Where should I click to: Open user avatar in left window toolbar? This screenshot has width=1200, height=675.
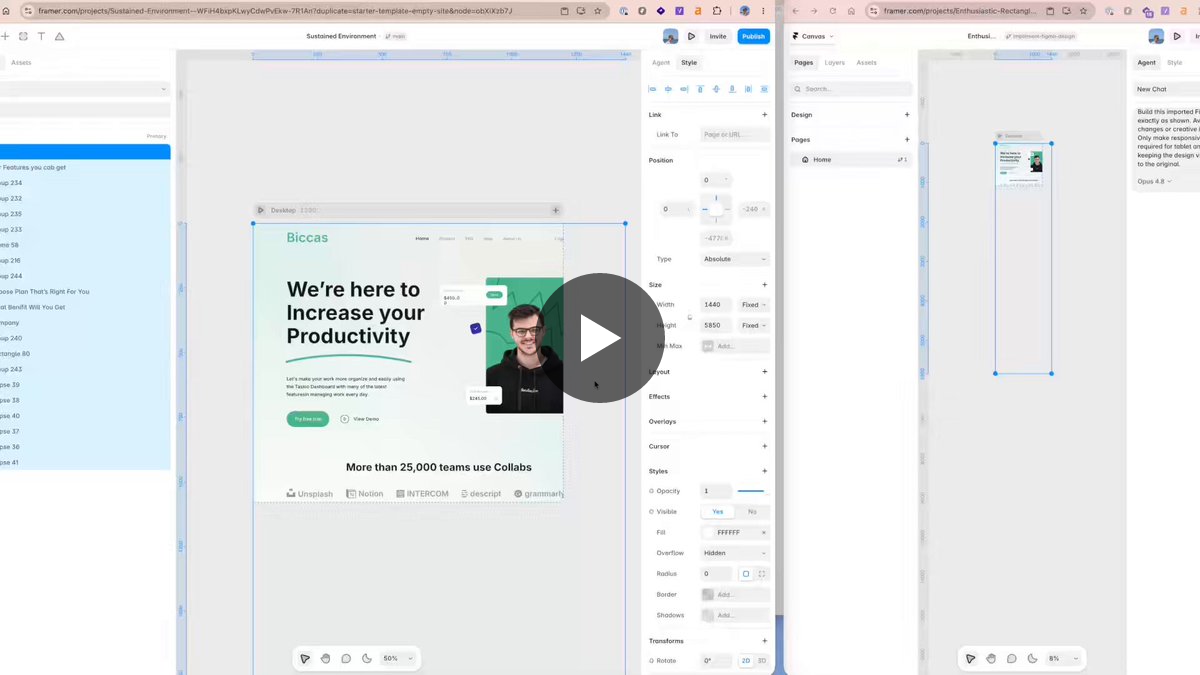(670, 36)
